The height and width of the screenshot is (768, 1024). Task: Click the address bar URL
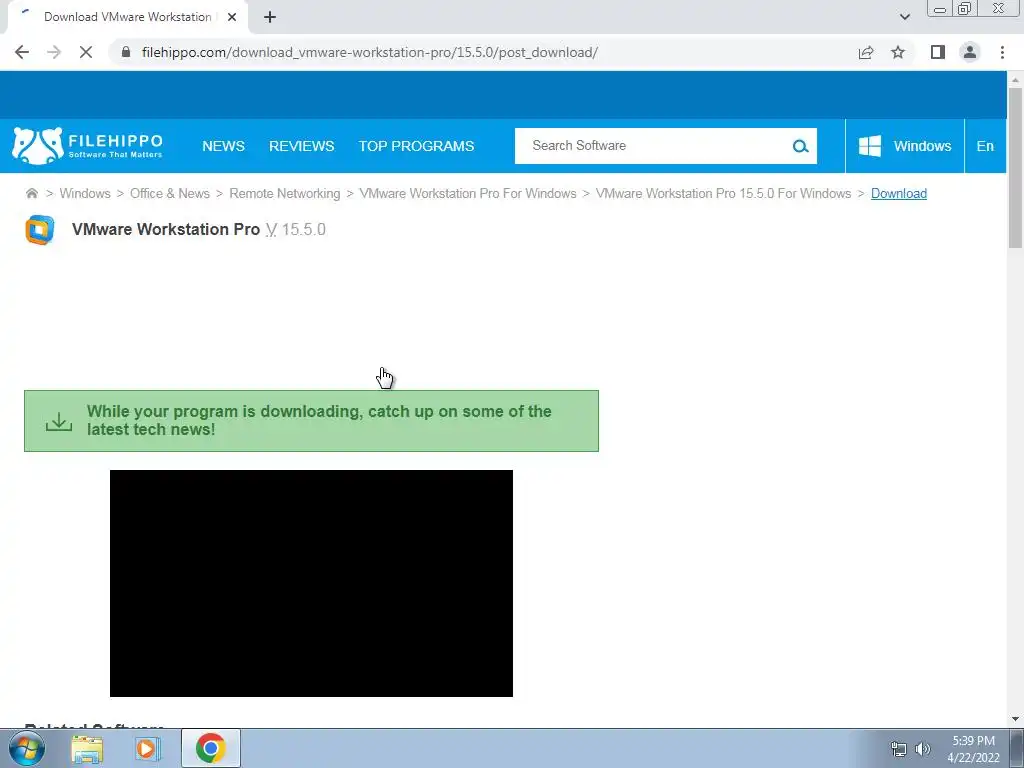[370, 52]
